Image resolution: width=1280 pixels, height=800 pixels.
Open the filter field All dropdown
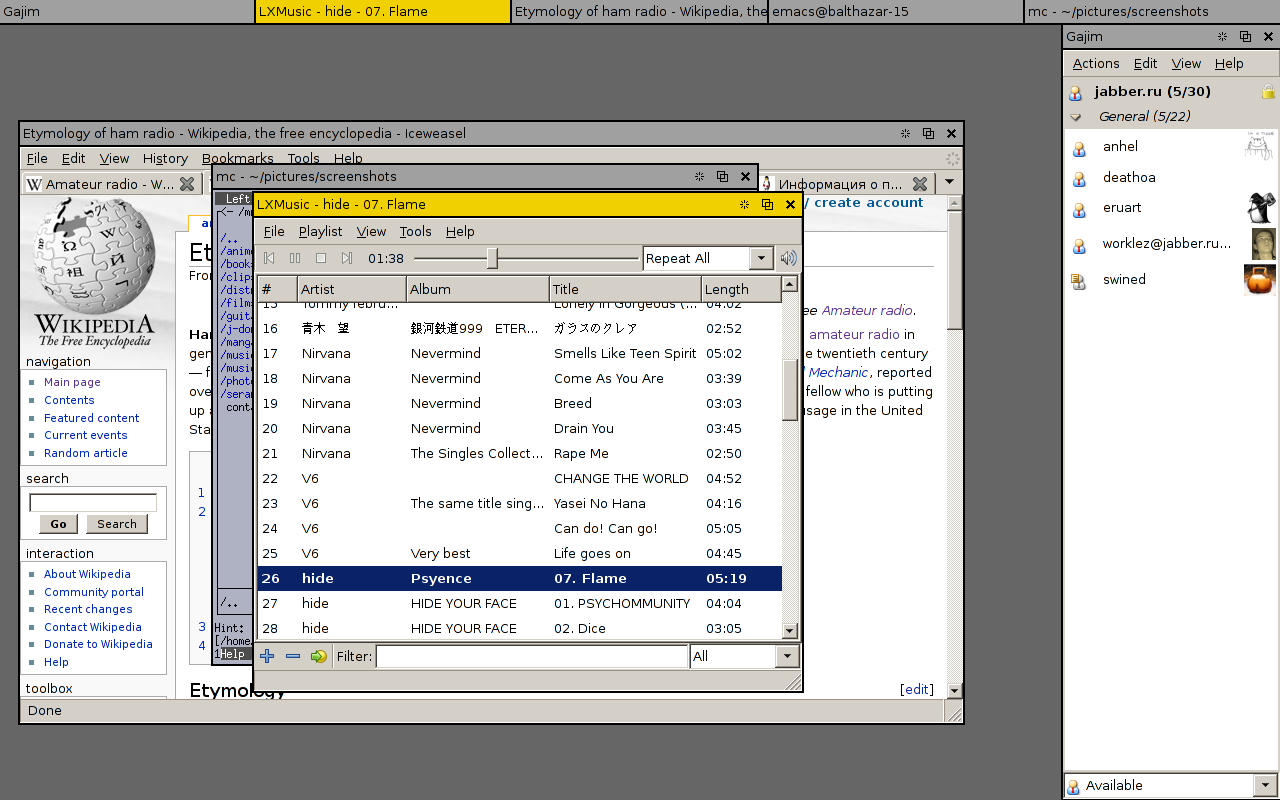tap(787, 656)
